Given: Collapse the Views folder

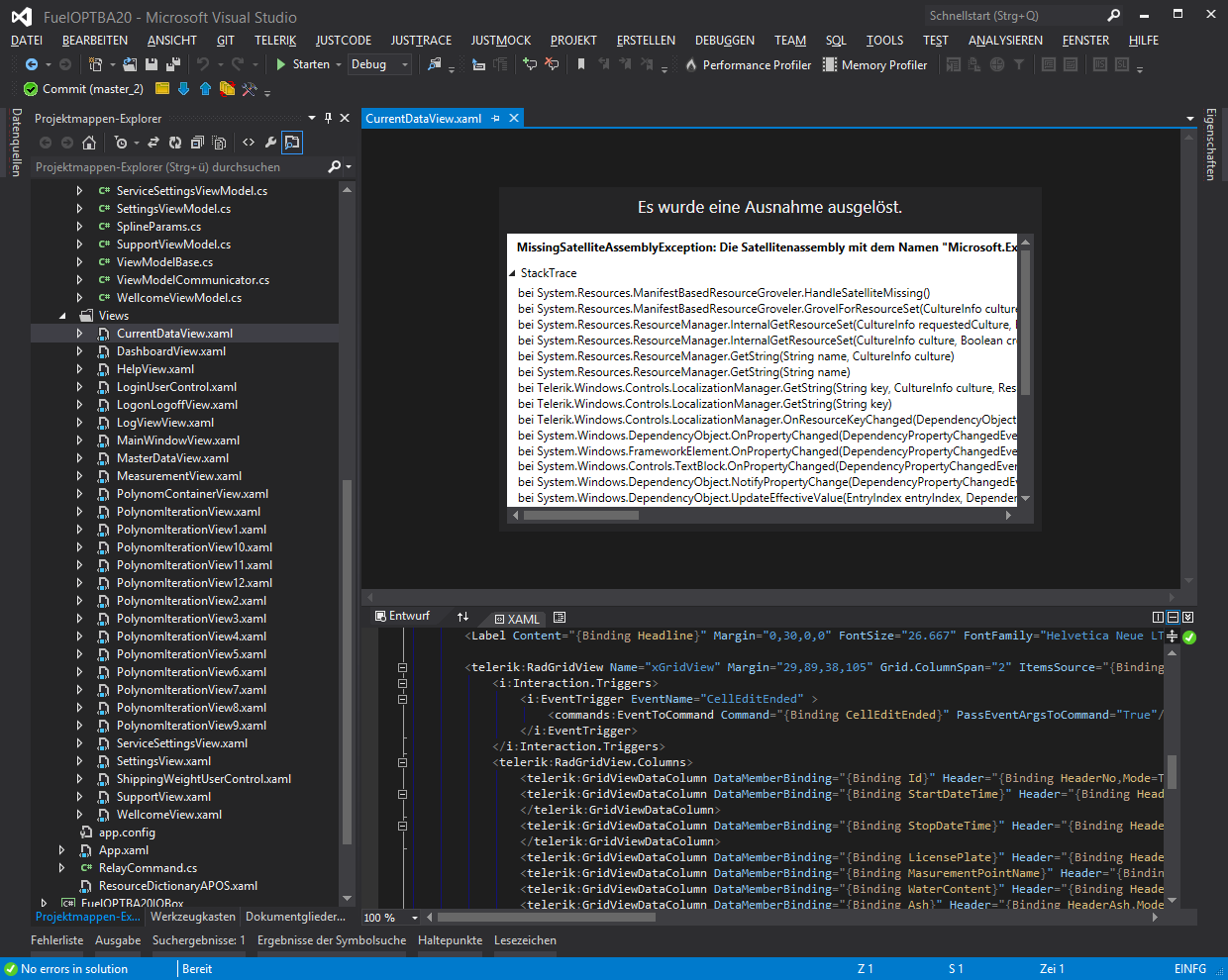Looking at the screenshot, I should [63, 316].
